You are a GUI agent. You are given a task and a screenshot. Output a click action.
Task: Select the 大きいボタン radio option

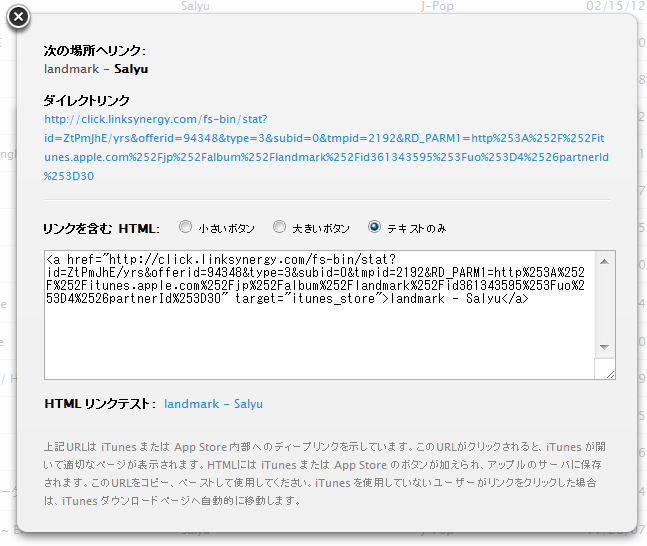click(x=279, y=227)
